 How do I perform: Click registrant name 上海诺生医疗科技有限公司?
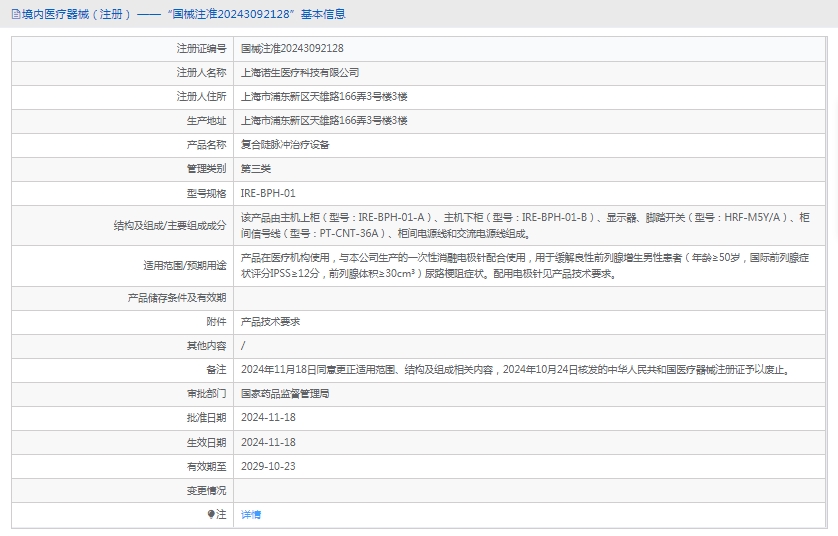click(299, 72)
